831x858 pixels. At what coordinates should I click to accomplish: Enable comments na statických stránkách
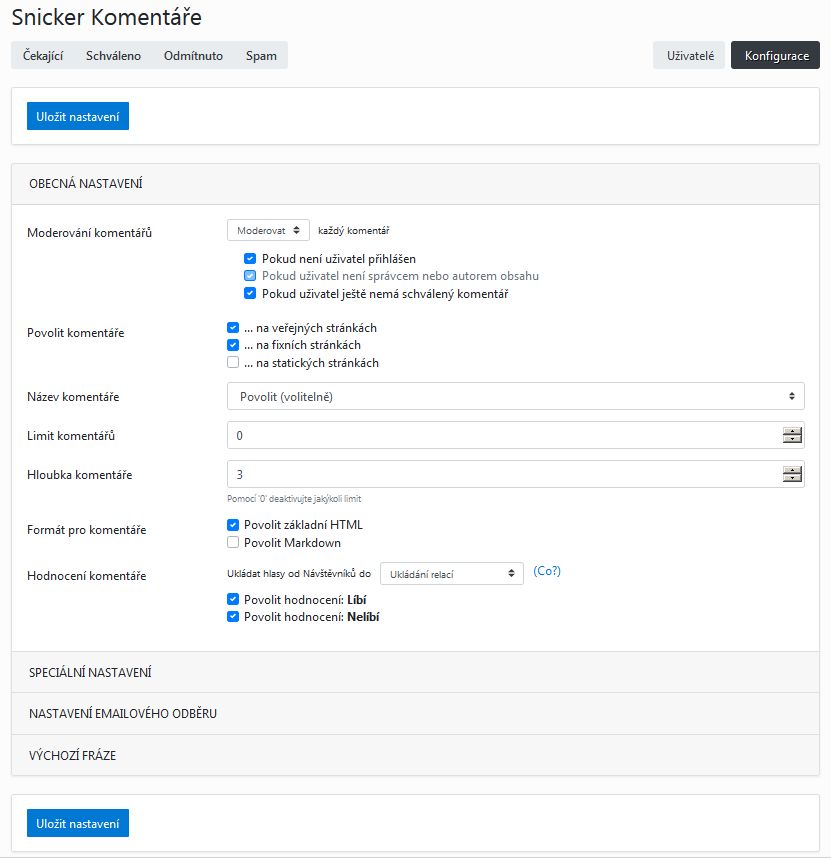coord(233,363)
